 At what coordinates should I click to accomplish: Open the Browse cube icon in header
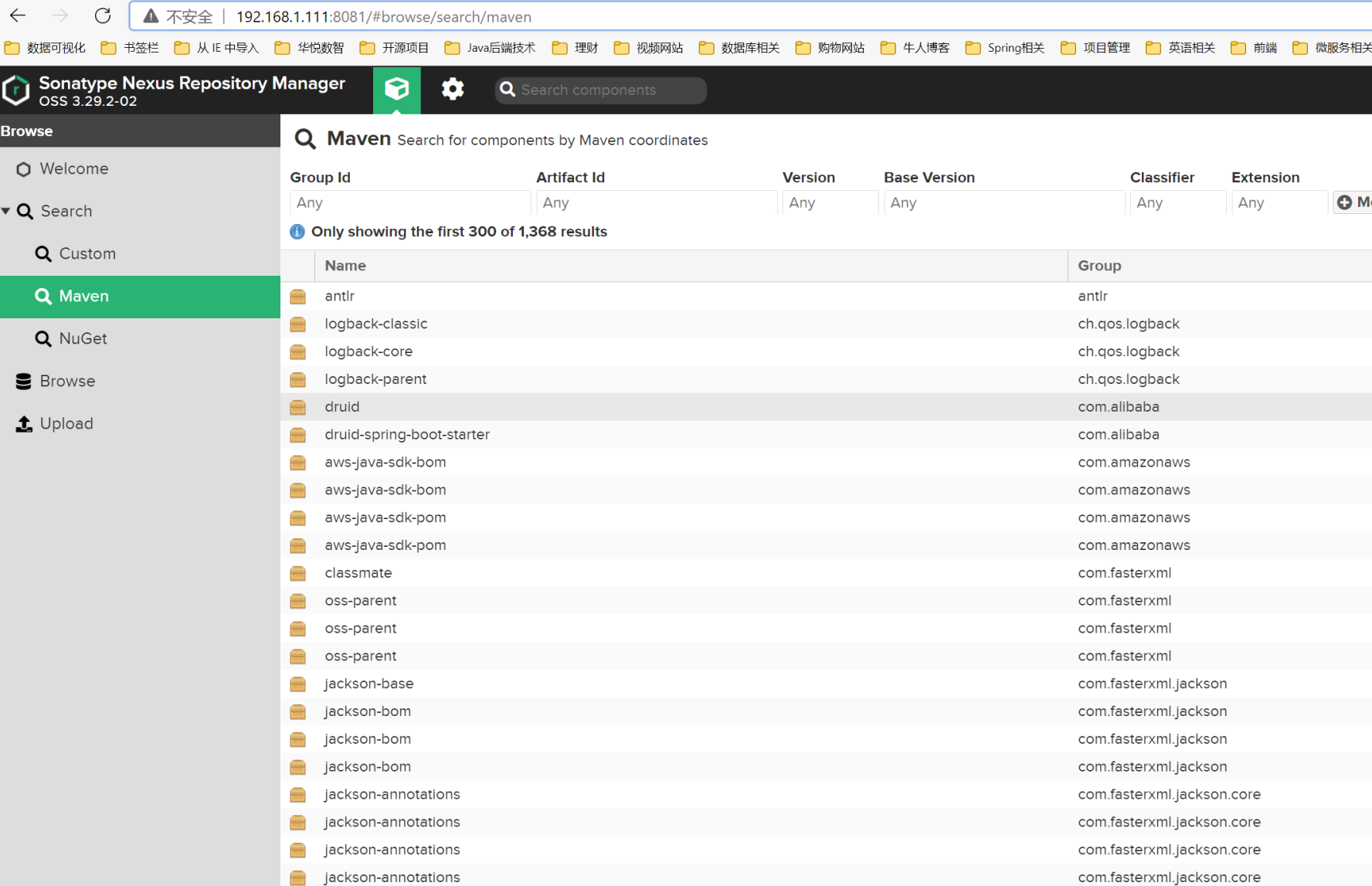(397, 90)
